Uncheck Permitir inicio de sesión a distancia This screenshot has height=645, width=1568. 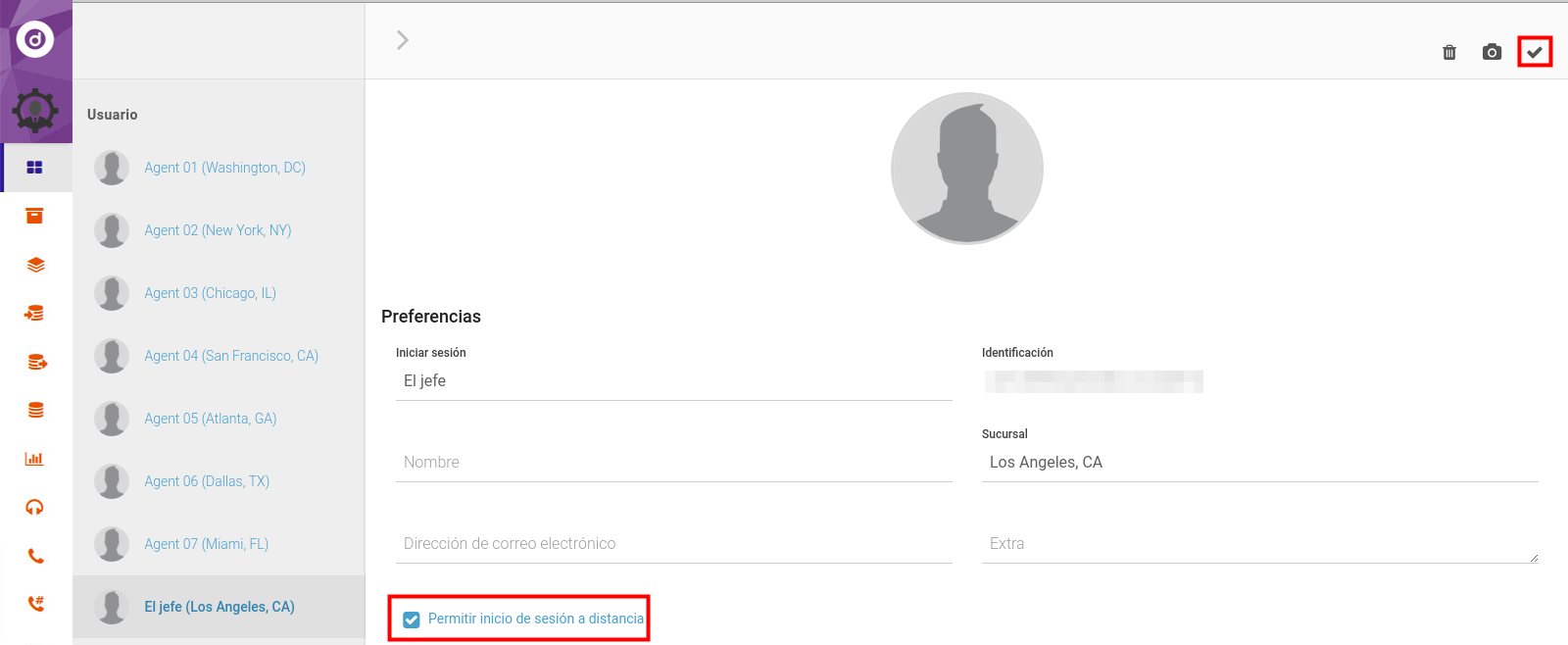[x=412, y=620]
